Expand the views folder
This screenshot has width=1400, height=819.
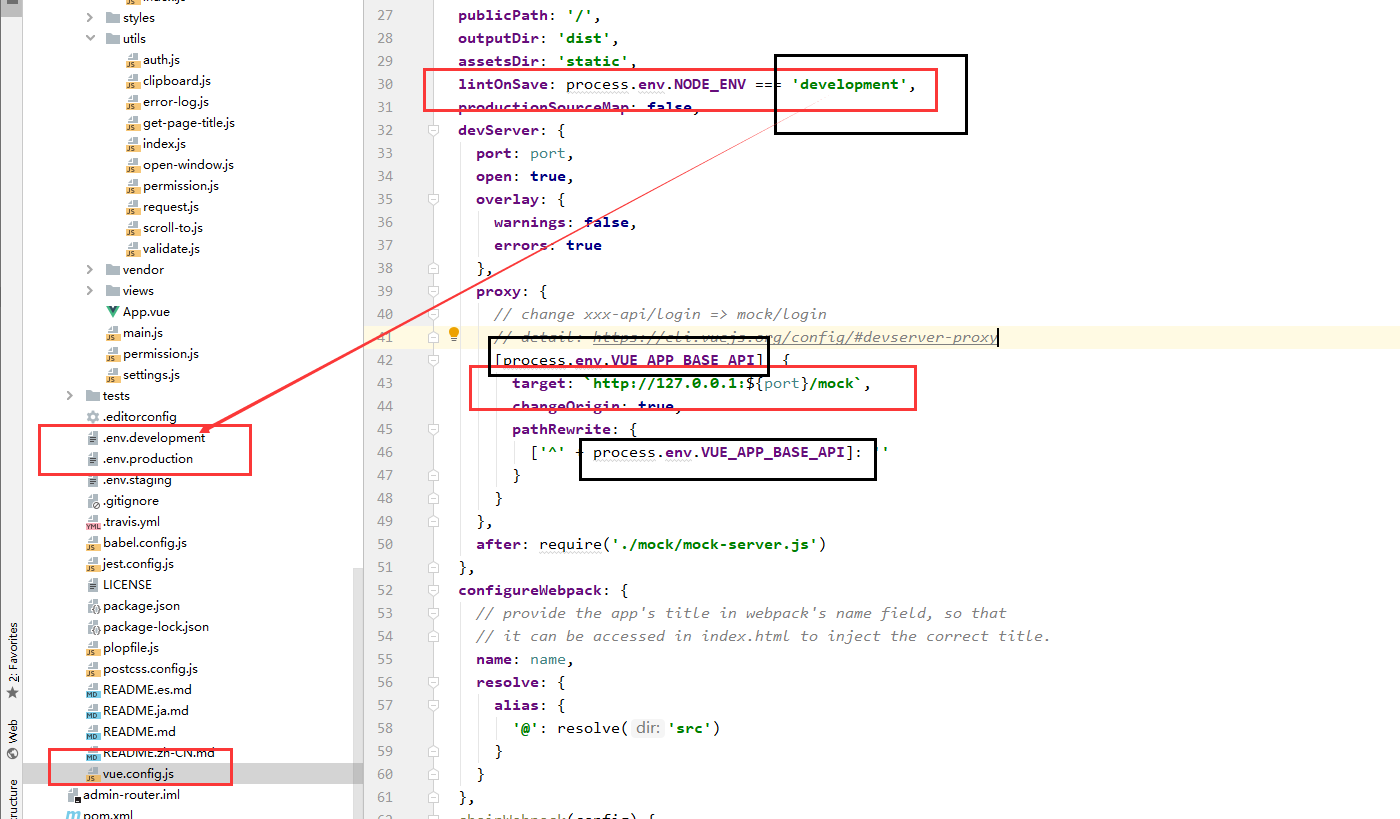click(90, 291)
